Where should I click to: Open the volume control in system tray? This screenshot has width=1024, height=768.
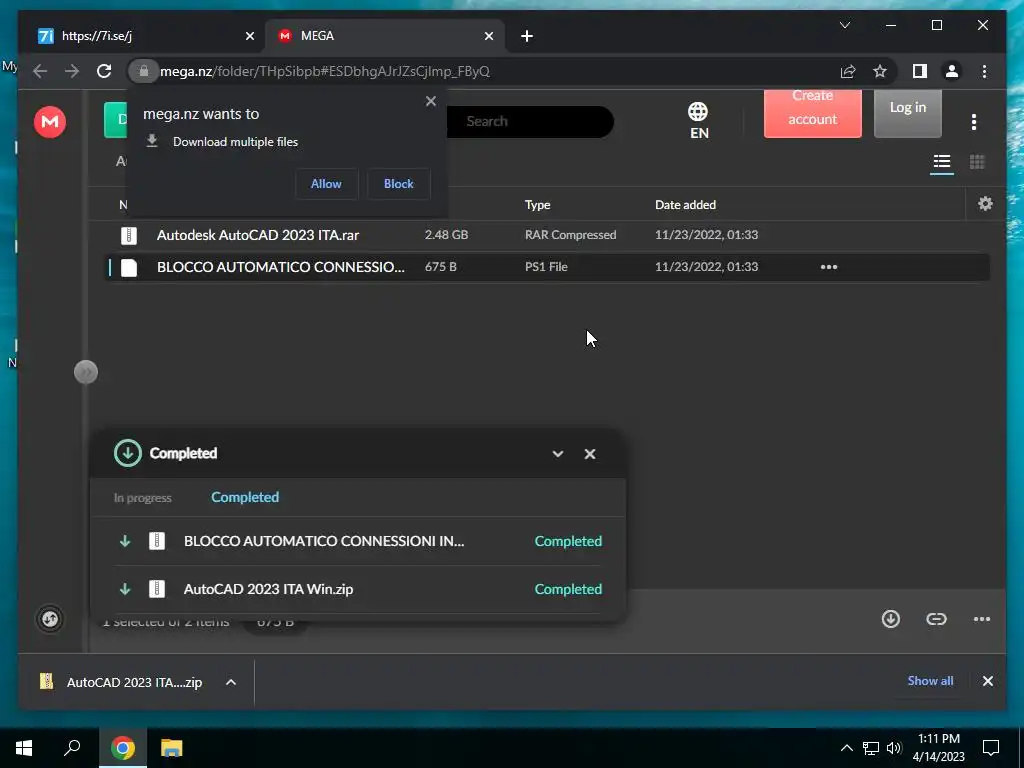tap(894, 748)
